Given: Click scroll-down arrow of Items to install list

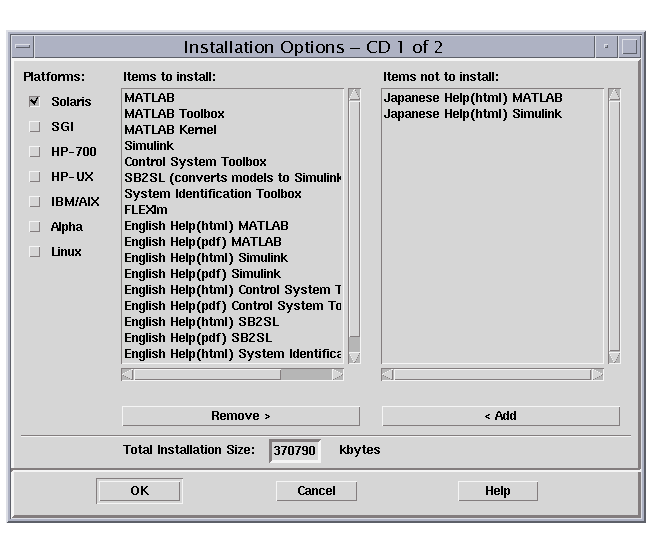Looking at the screenshot, I should (x=354, y=358).
